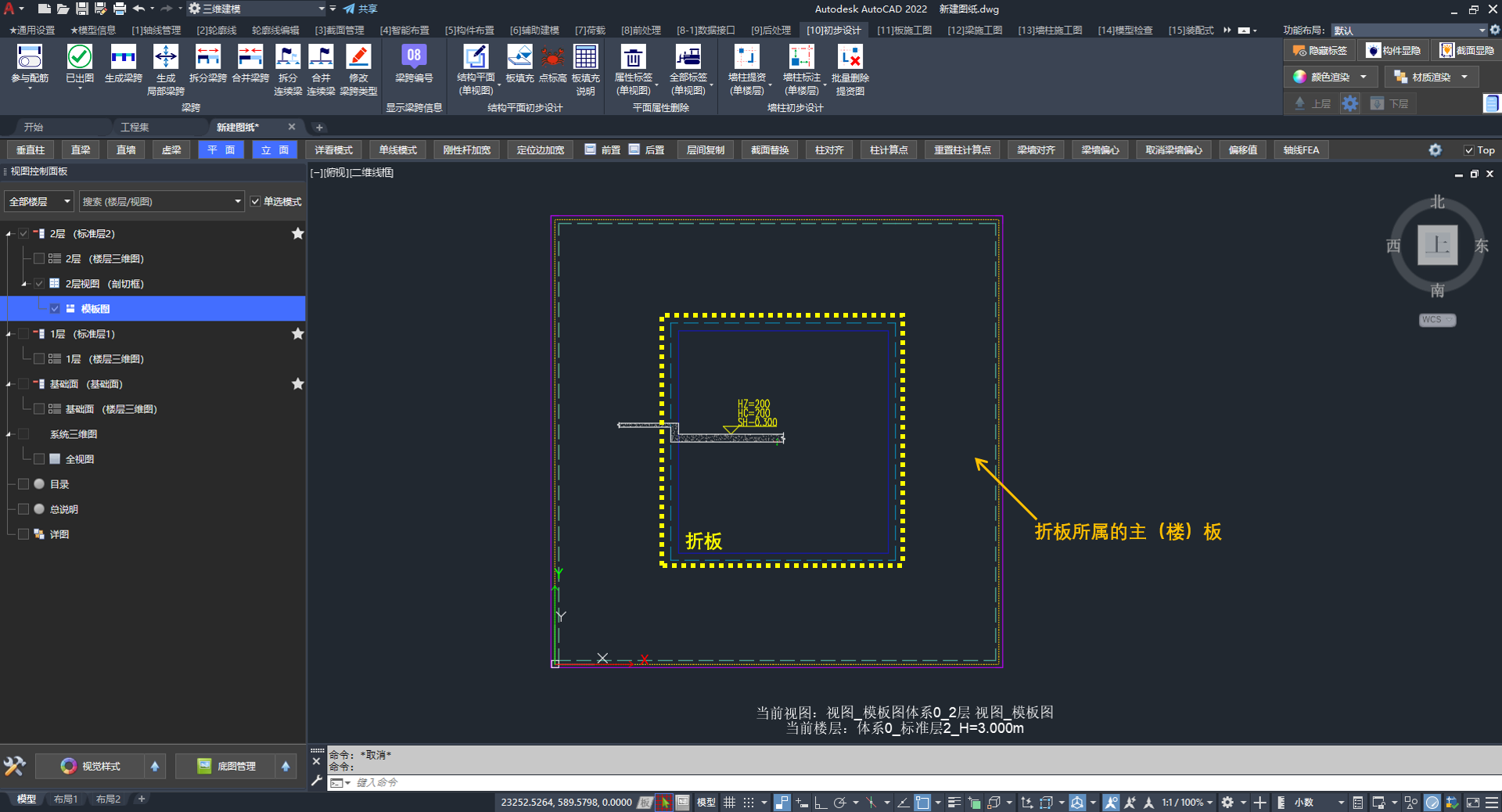Toggle the 单选模式 checkbox
The image size is (1502, 812).
tap(255, 202)
